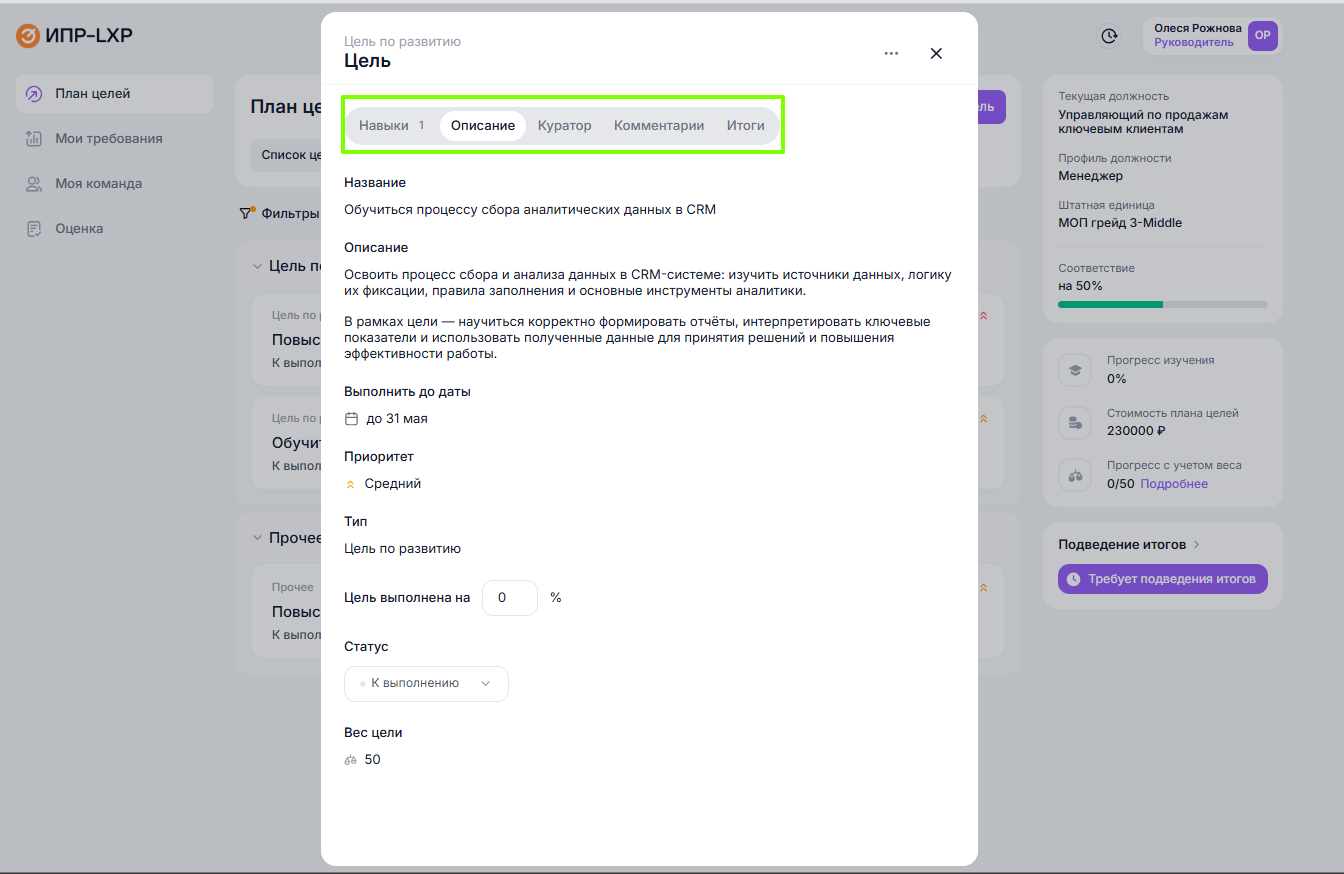
Task: Click the goal completion percent input field
Action: point(509,598)
